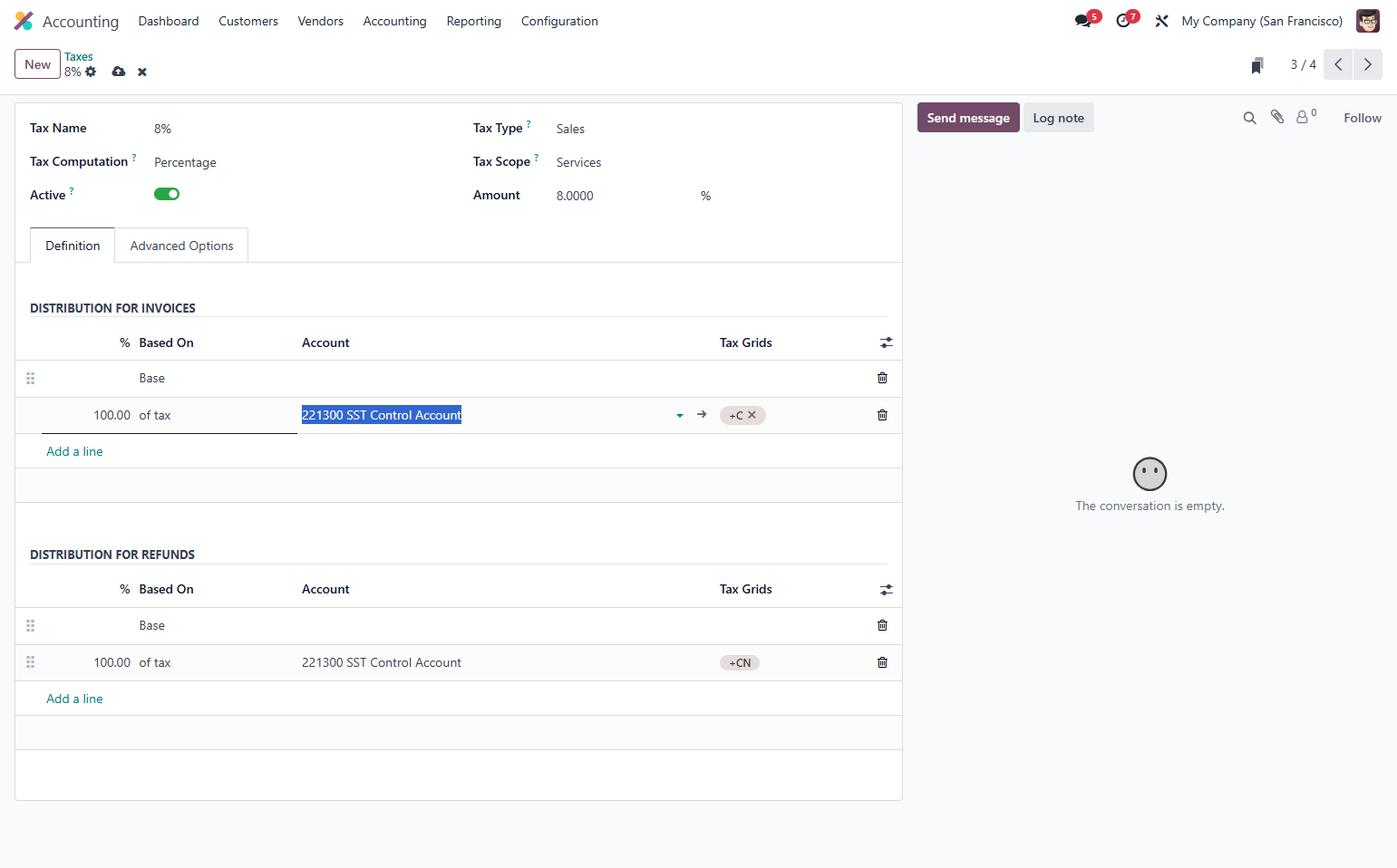
Task: Attach files with the paperclip icon
Action: click(x=1277, y=117)
